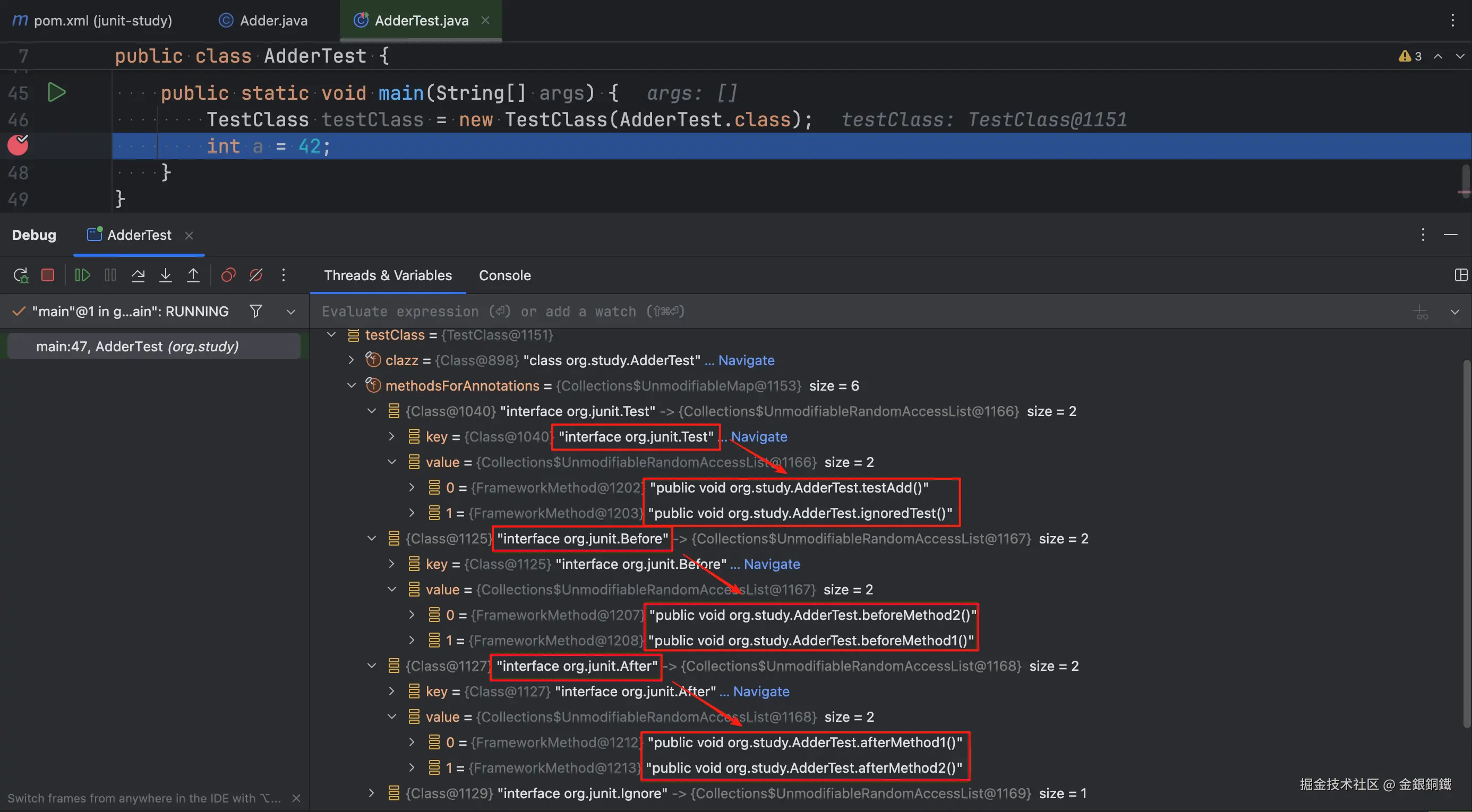The height and width of the screenshot is (812, 1472).
Task: Click the Rerun debug session icon
Action: tap(21, 275)
